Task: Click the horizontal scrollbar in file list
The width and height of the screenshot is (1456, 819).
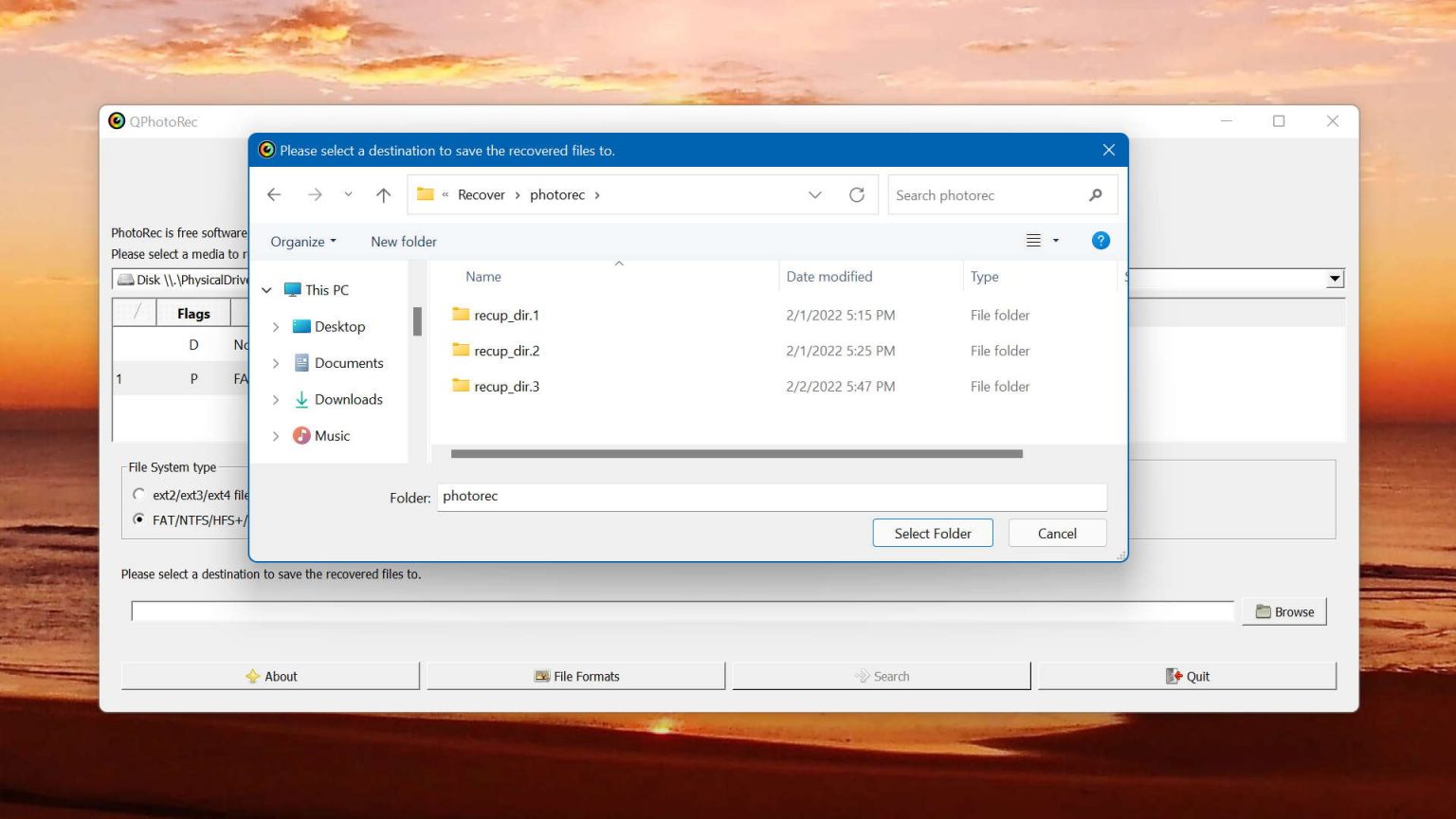Action: point(737,454)
